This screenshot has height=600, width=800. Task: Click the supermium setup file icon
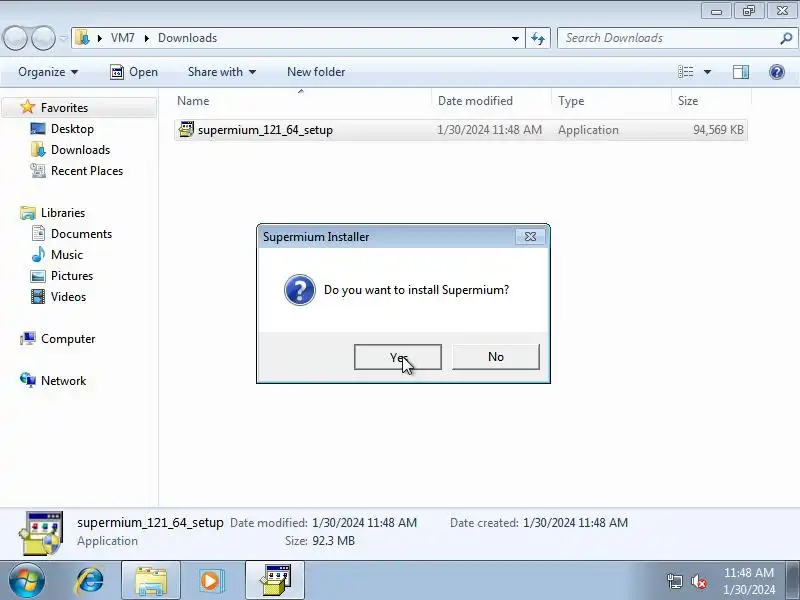[x=186, y=130]
